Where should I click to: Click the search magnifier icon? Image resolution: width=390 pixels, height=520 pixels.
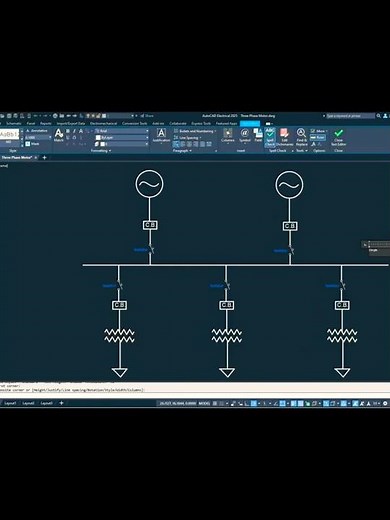coord(379,116)
